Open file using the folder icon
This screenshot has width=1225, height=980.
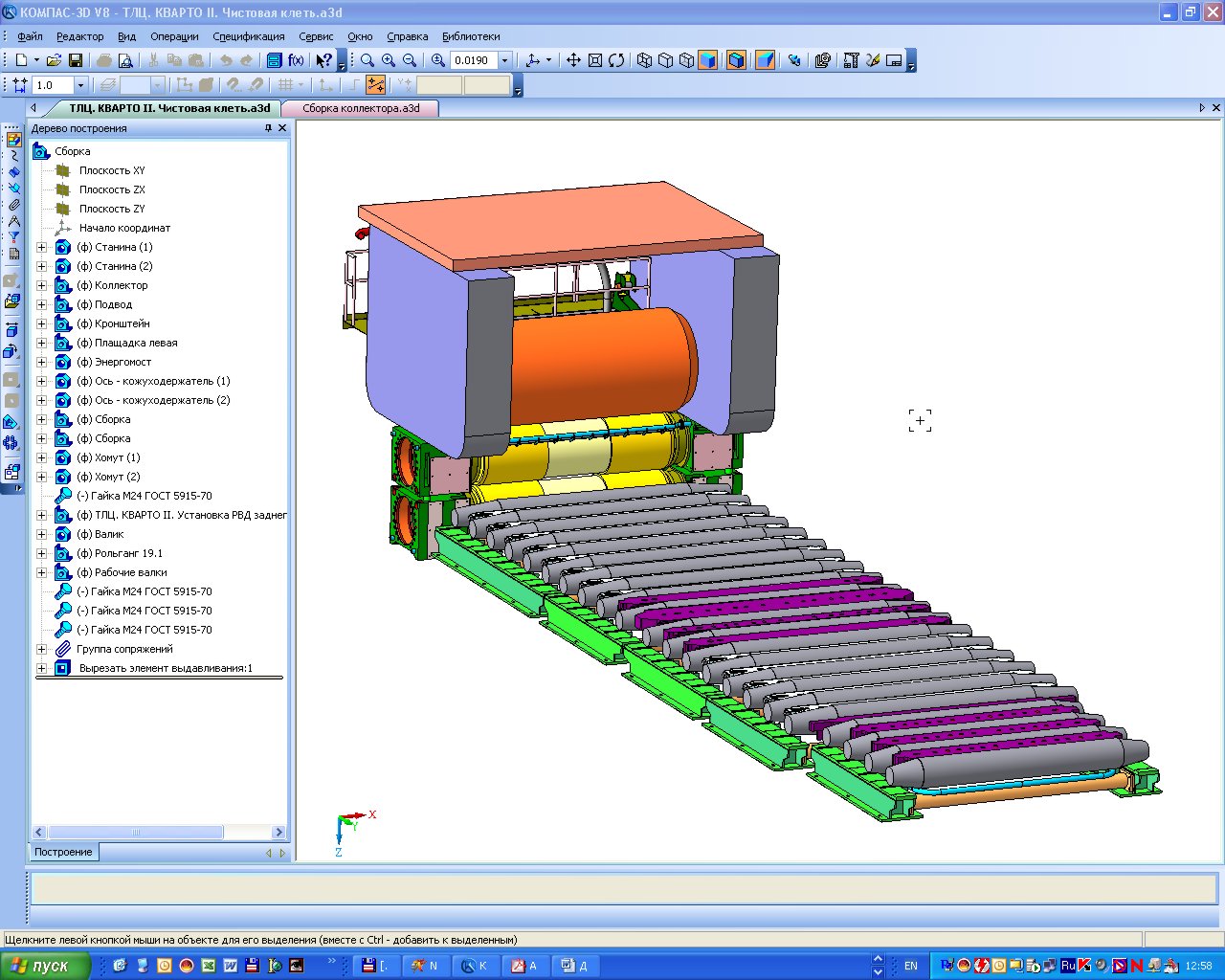click(x=55, y=60)
